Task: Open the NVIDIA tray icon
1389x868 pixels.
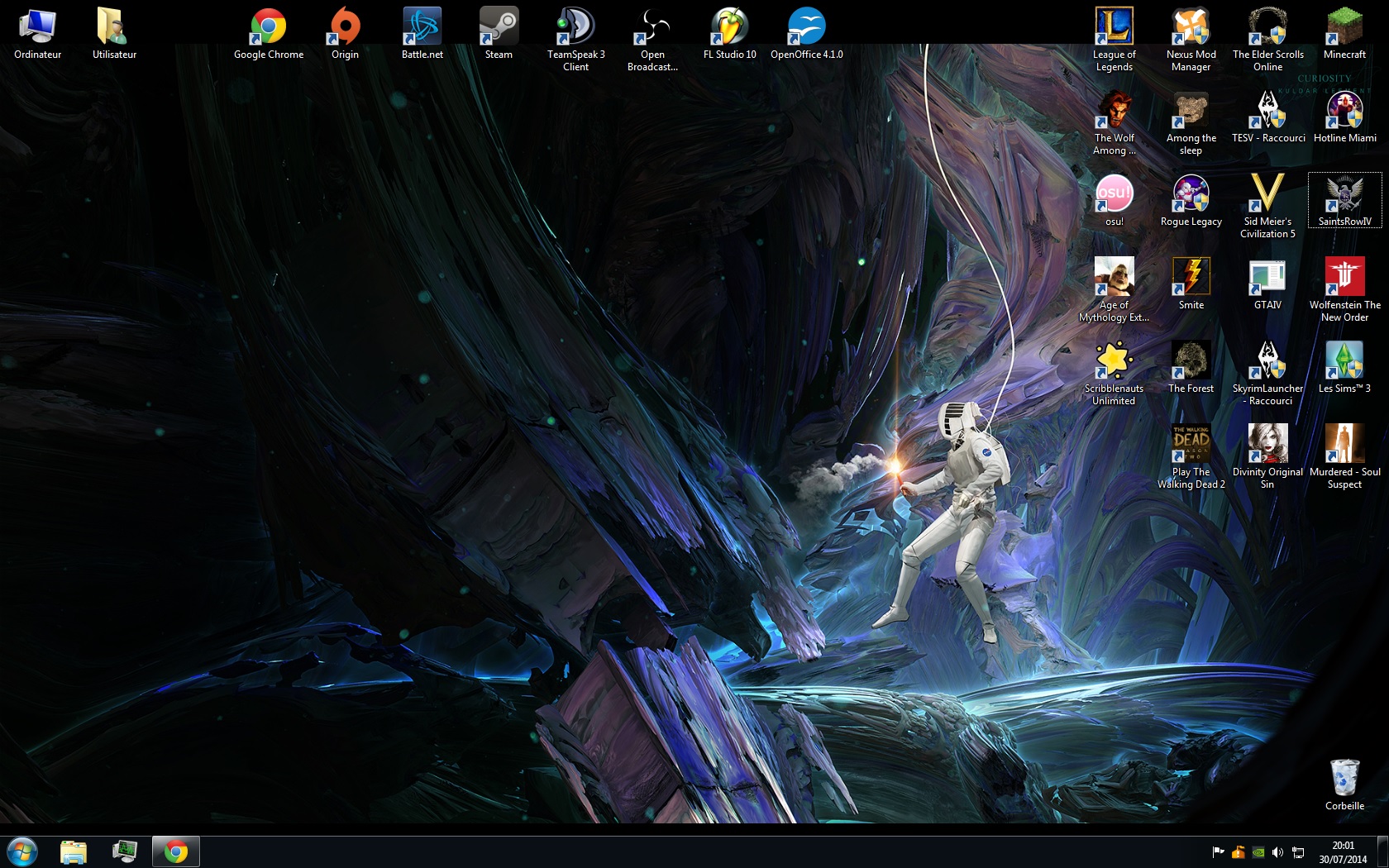Action: click(x=1258, y=852)
